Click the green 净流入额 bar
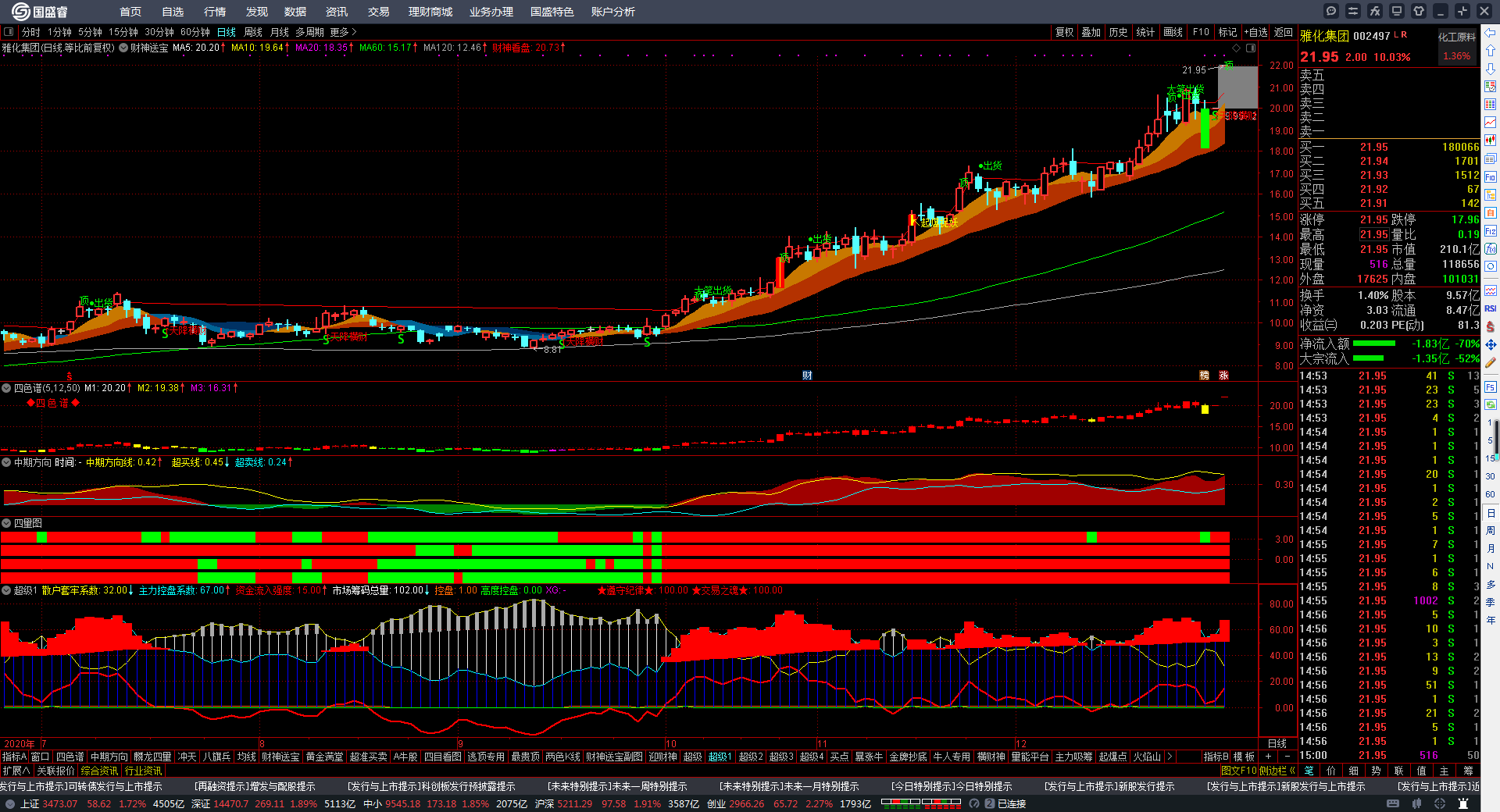Image resolution: width=1500 pixels, height=812 pixels. (1374, 344)
